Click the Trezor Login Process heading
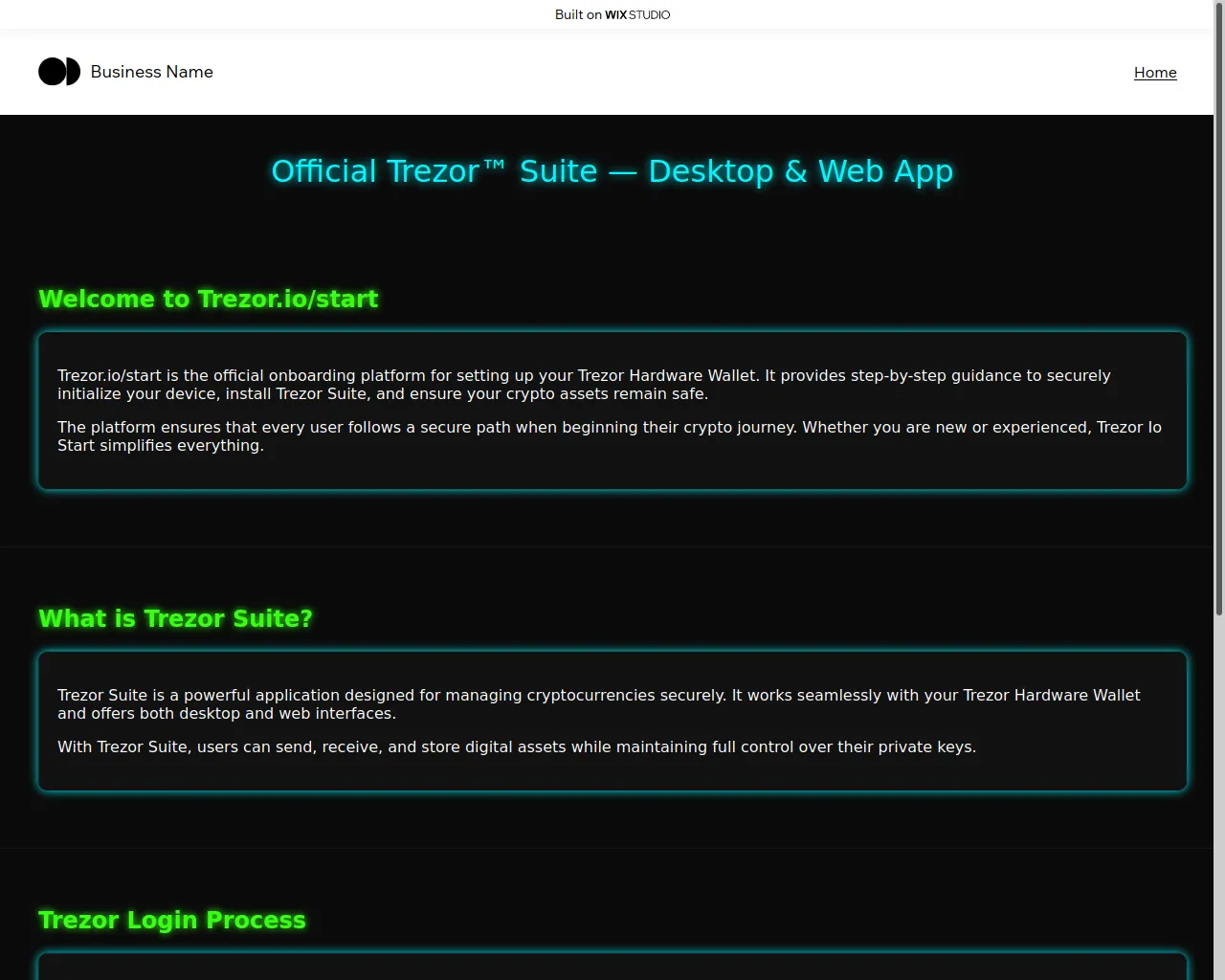The width and height of the screenshot is (1225, 980). coord(172,920)
